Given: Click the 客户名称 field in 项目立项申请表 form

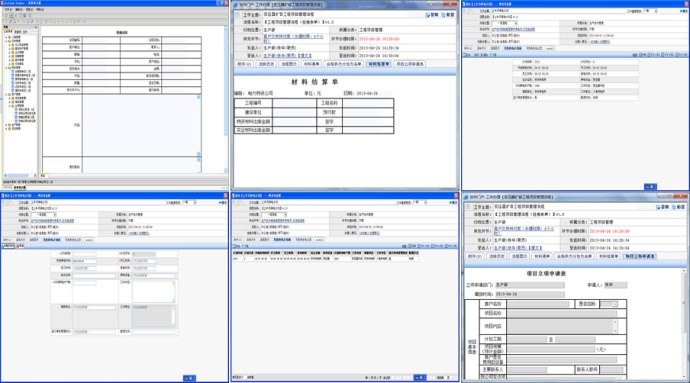Looking at the screenshot, I should point(538,304).
